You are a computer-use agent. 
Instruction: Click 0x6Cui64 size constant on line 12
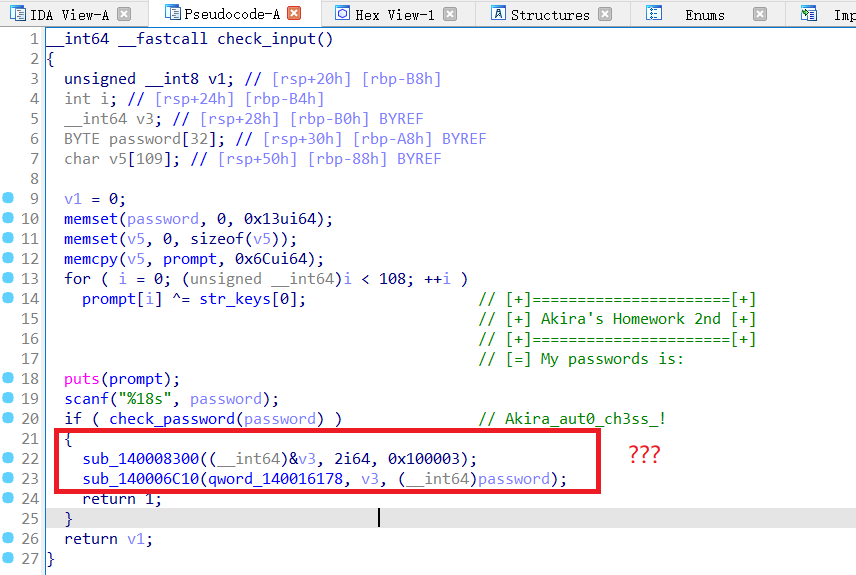click(271, 259)
